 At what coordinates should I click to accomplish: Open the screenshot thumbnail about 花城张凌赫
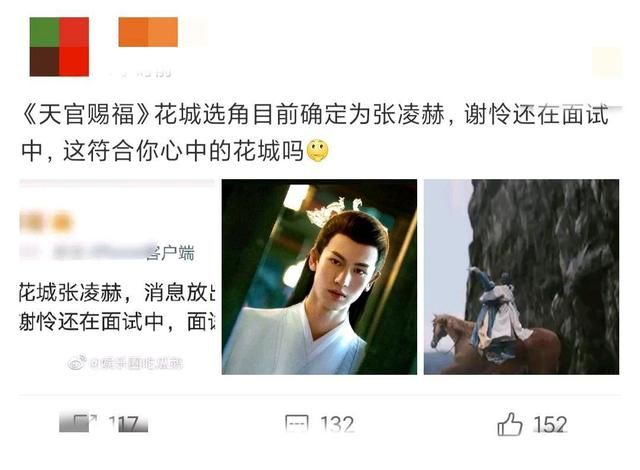(117, 277)
